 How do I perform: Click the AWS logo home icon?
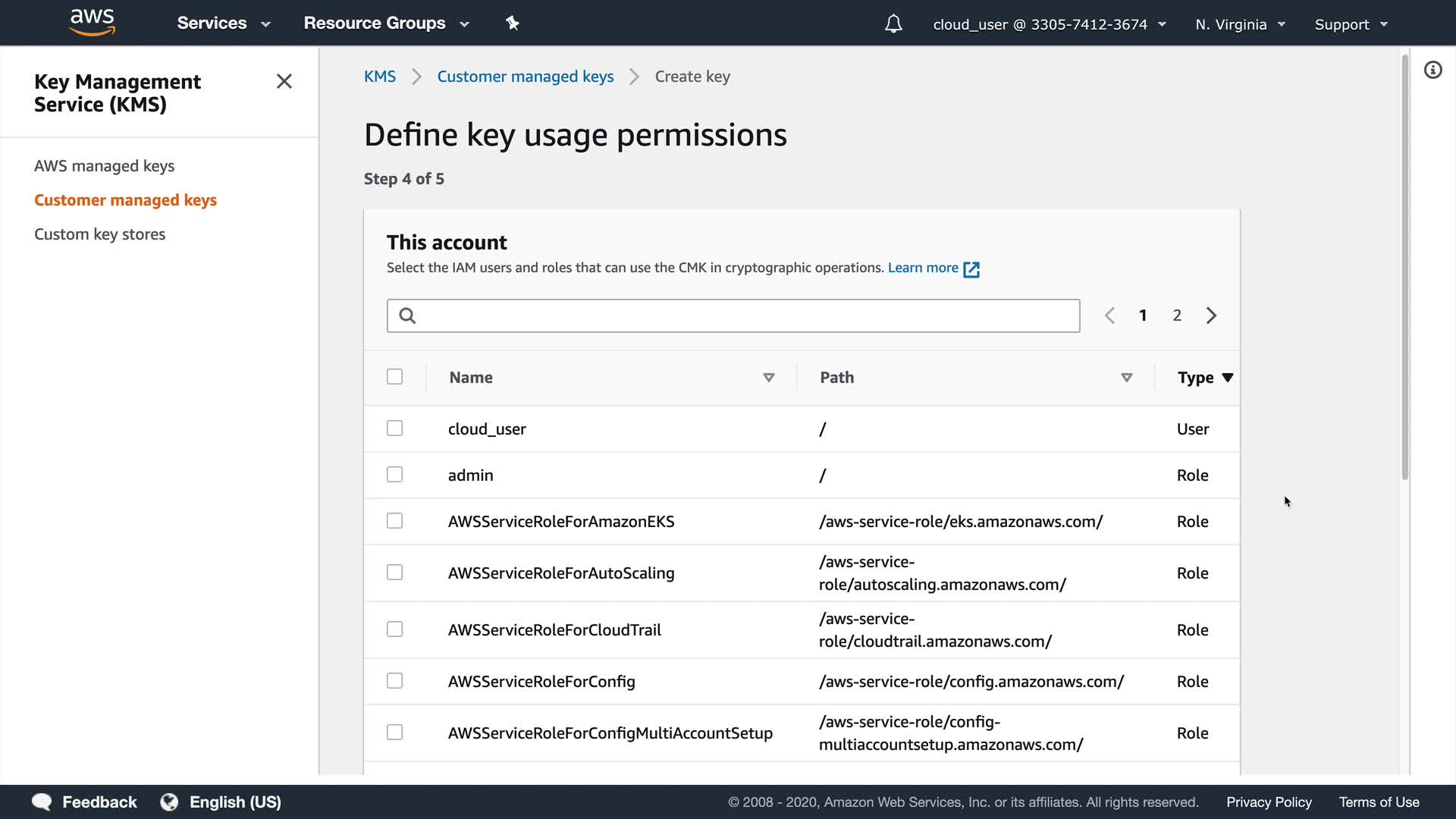click(92, 23)
